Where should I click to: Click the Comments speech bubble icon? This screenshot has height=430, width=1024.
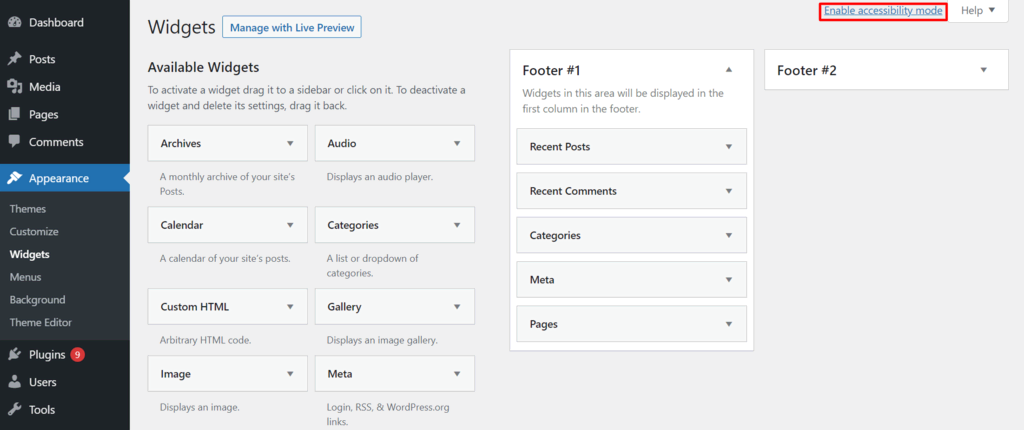[x=14, y=142]
